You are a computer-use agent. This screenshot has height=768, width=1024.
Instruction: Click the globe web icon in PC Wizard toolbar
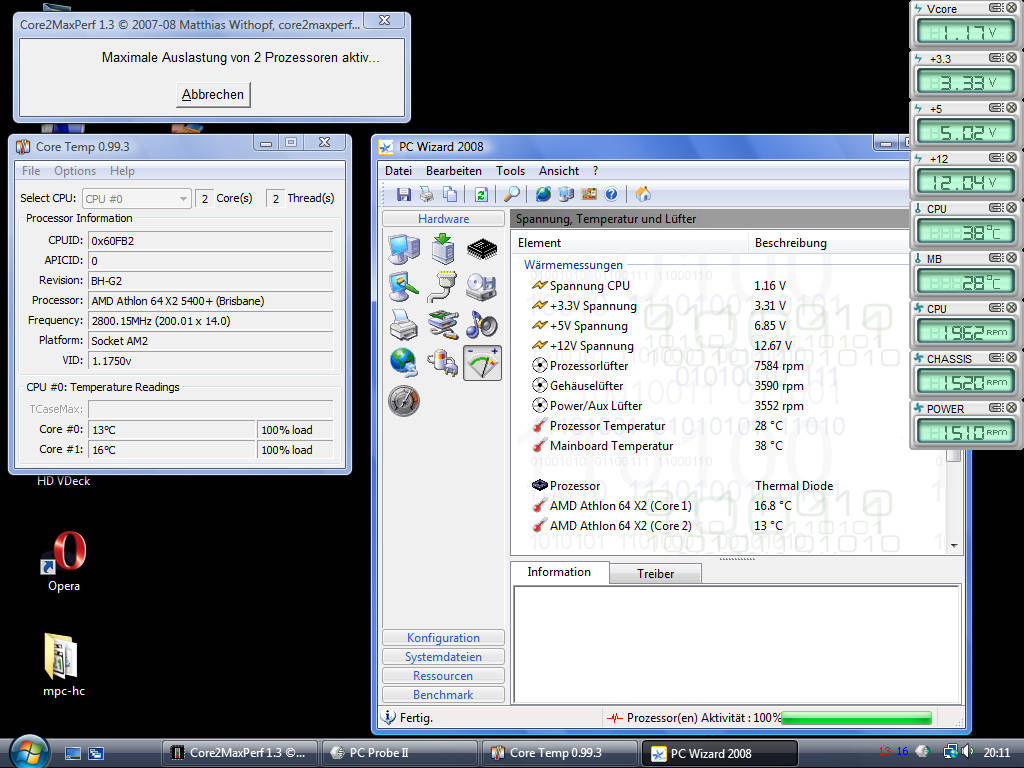543,194
